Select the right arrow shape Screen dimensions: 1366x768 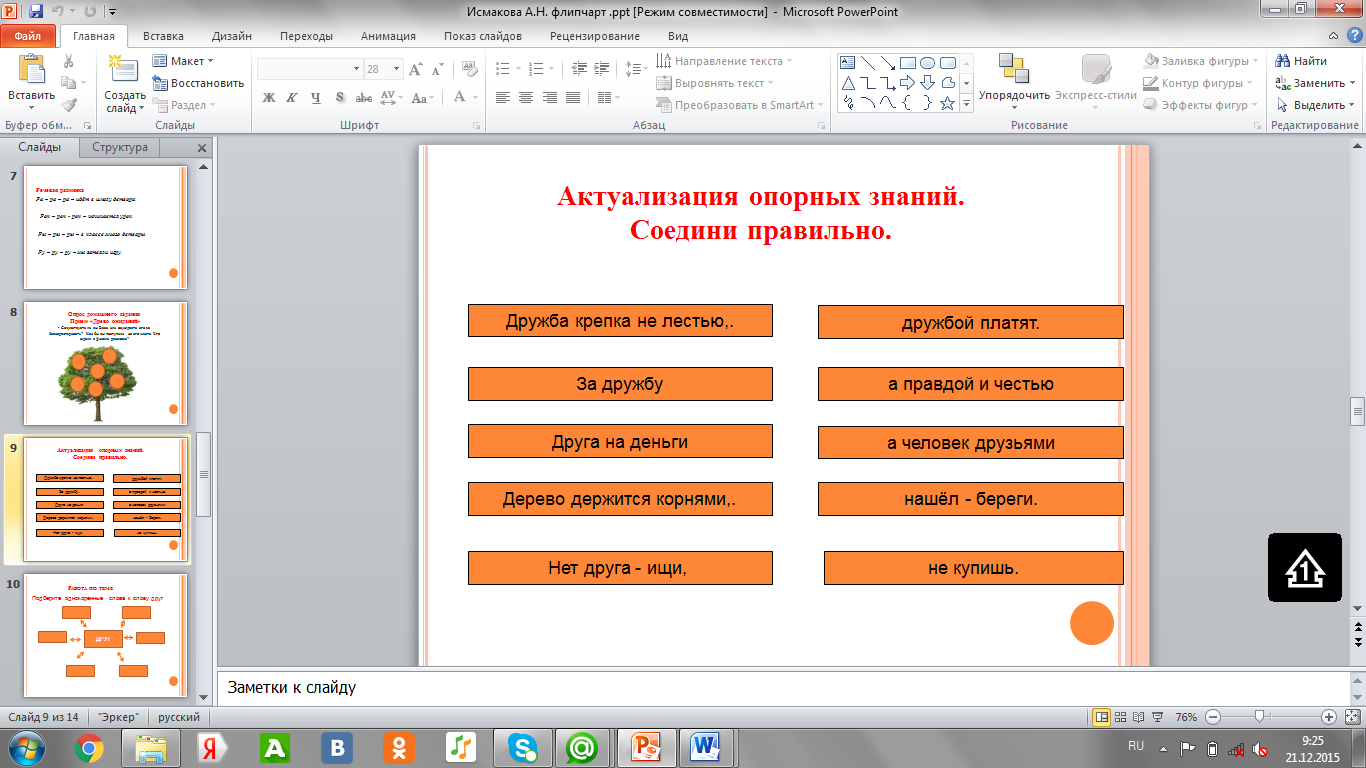pos(908,82)
